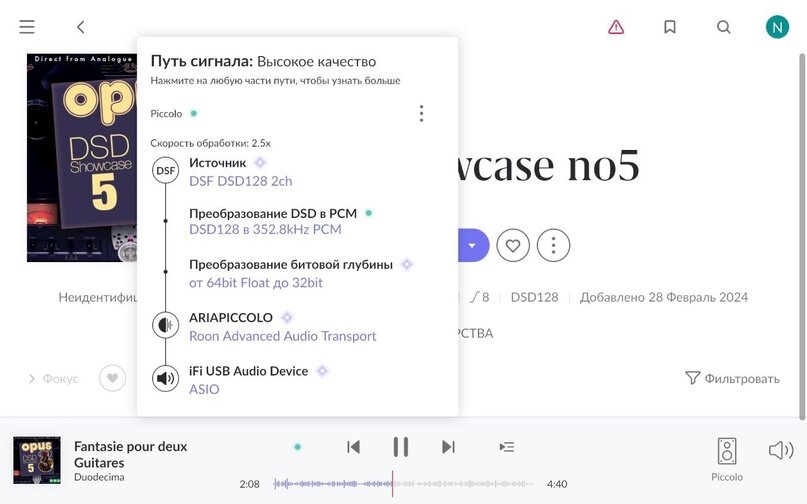This screenshot has width=807, height=504.
Task: Open the red warning alert icon
Action: click(616, 27)
